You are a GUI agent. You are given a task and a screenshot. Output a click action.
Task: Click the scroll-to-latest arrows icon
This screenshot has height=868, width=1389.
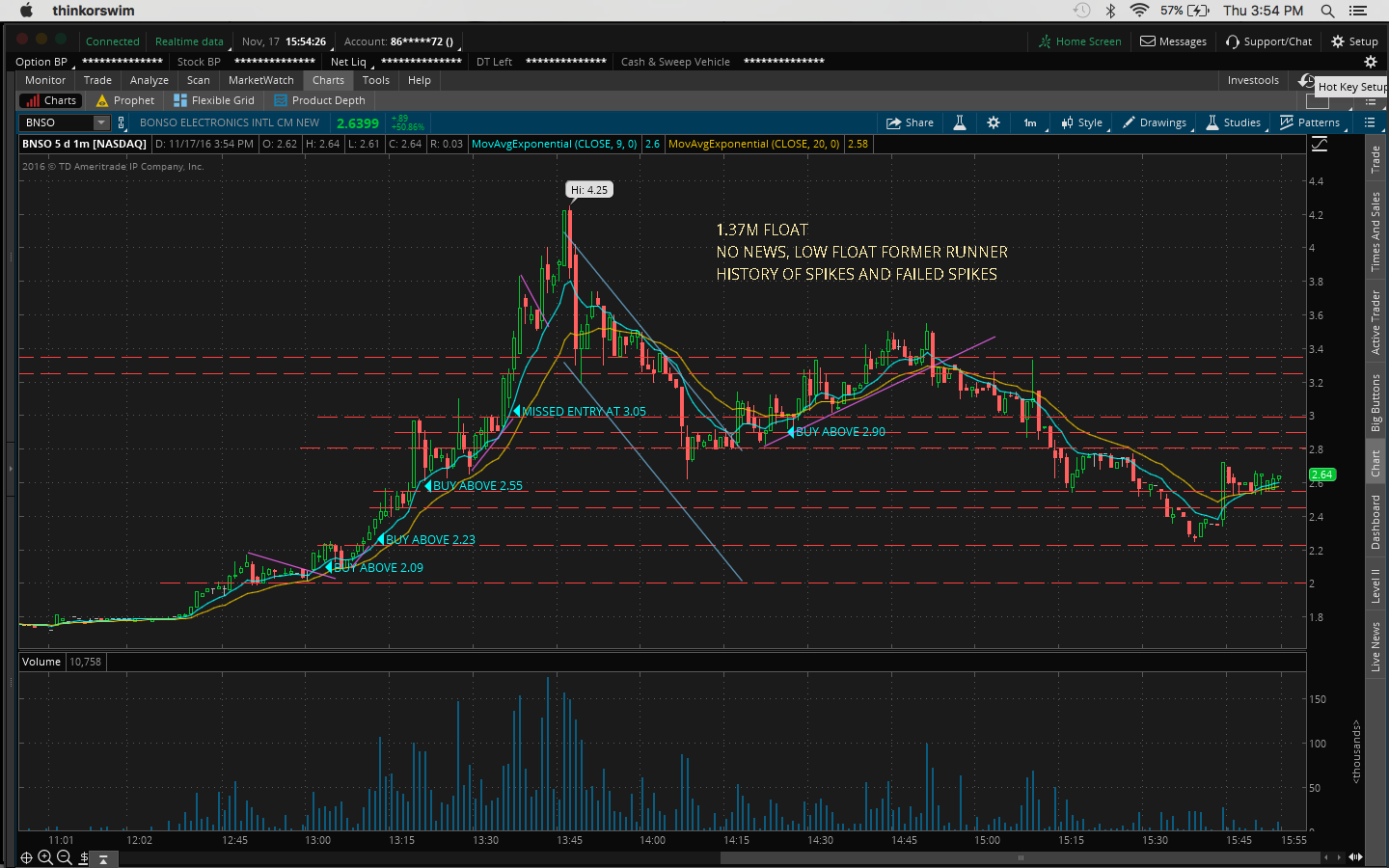[1355, 857]
